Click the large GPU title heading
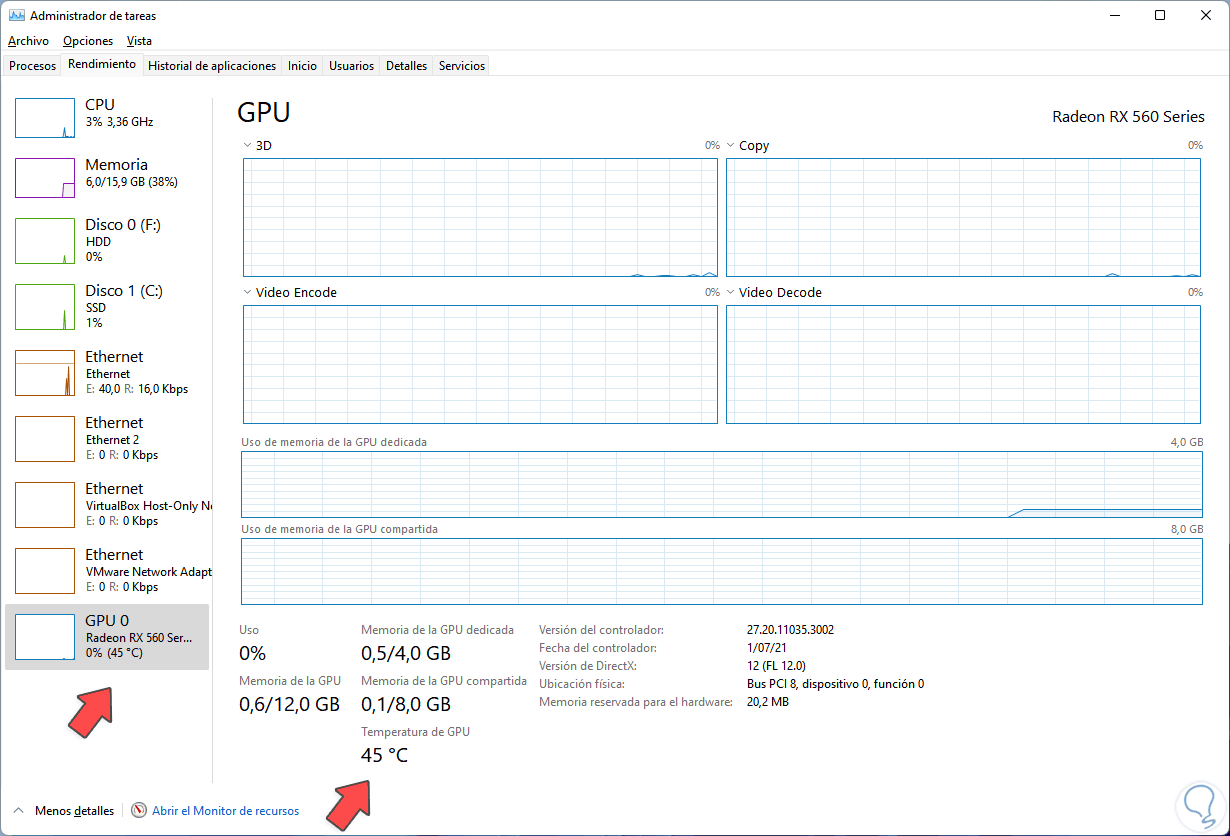 [x=265, y=112]
